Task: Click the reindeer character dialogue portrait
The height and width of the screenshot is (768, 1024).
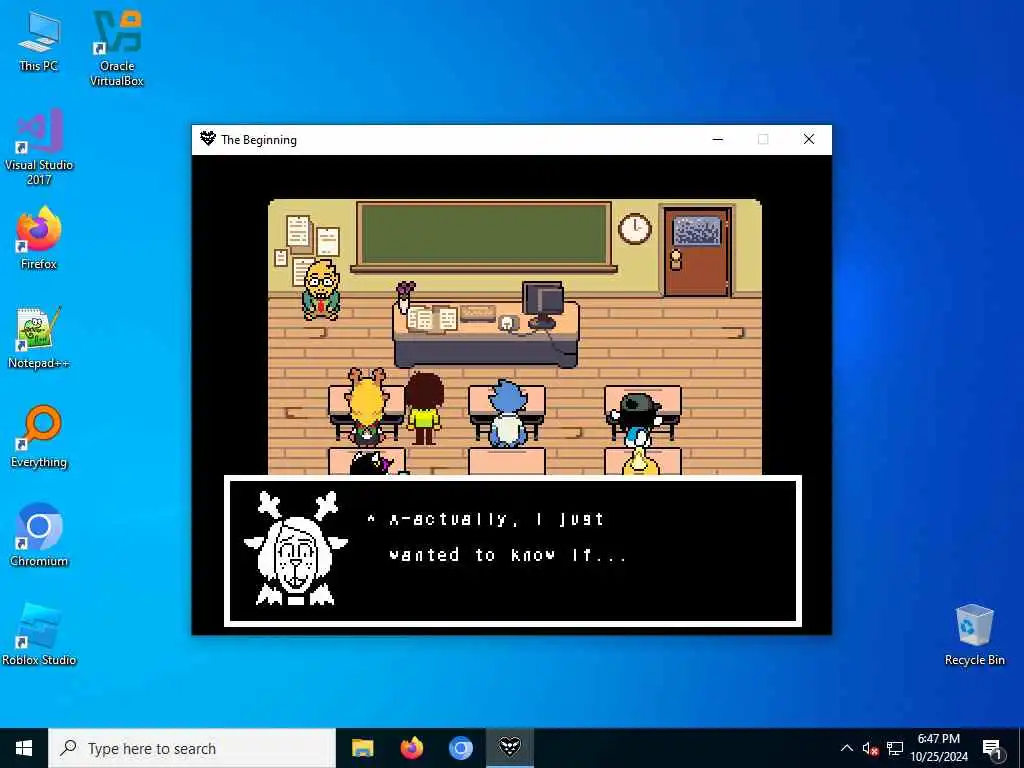Action: (x=296, y=549)
